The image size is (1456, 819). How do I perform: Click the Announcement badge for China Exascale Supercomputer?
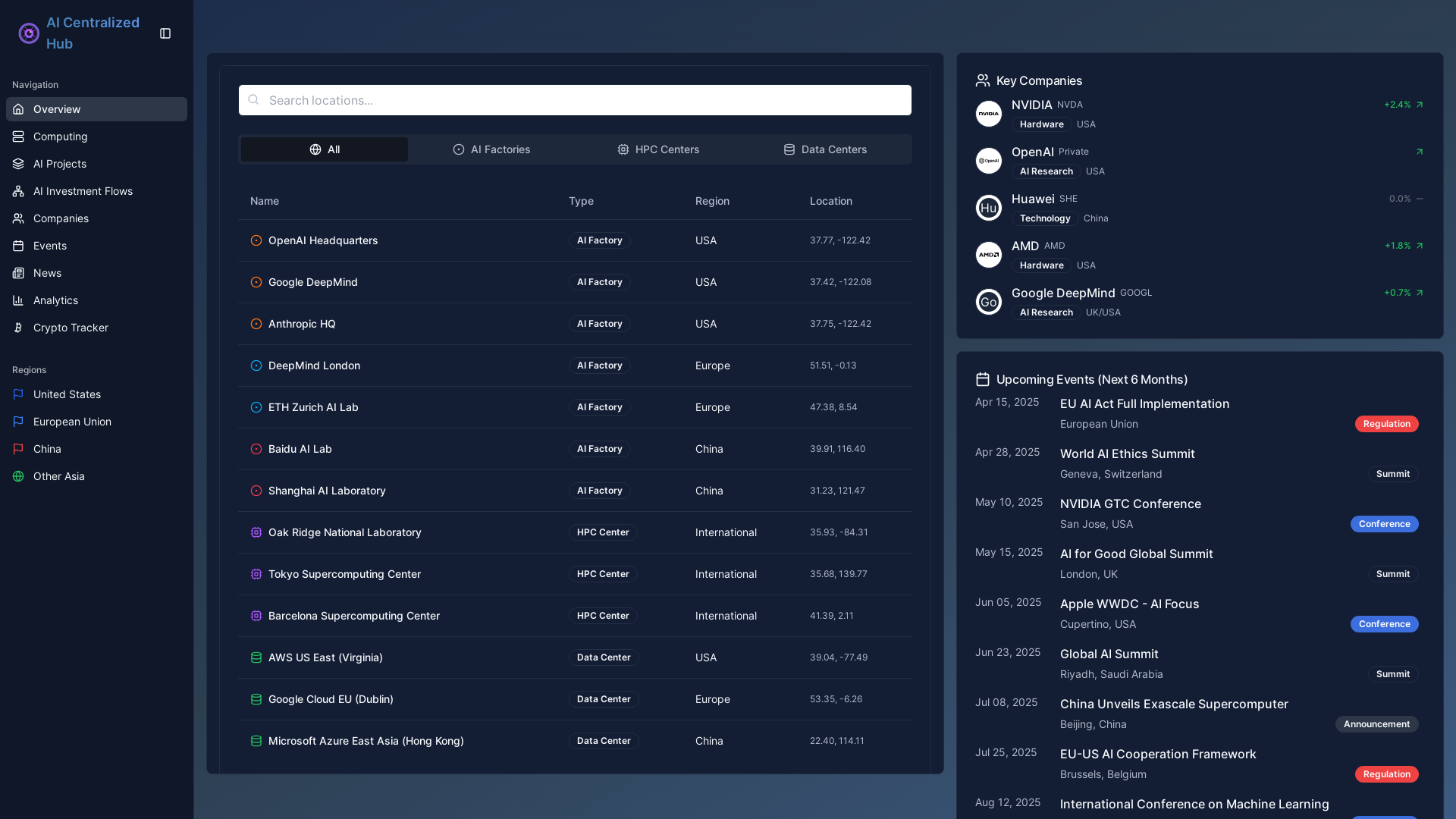coord(1376,724)
